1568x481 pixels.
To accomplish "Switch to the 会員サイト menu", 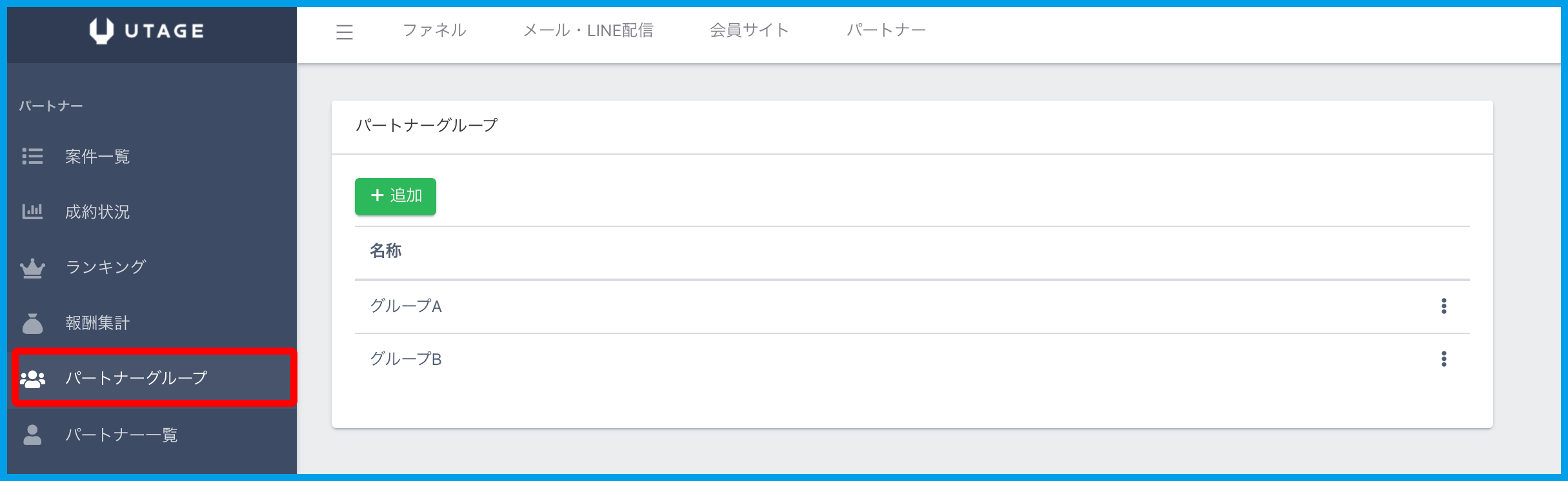I will 749,30.
